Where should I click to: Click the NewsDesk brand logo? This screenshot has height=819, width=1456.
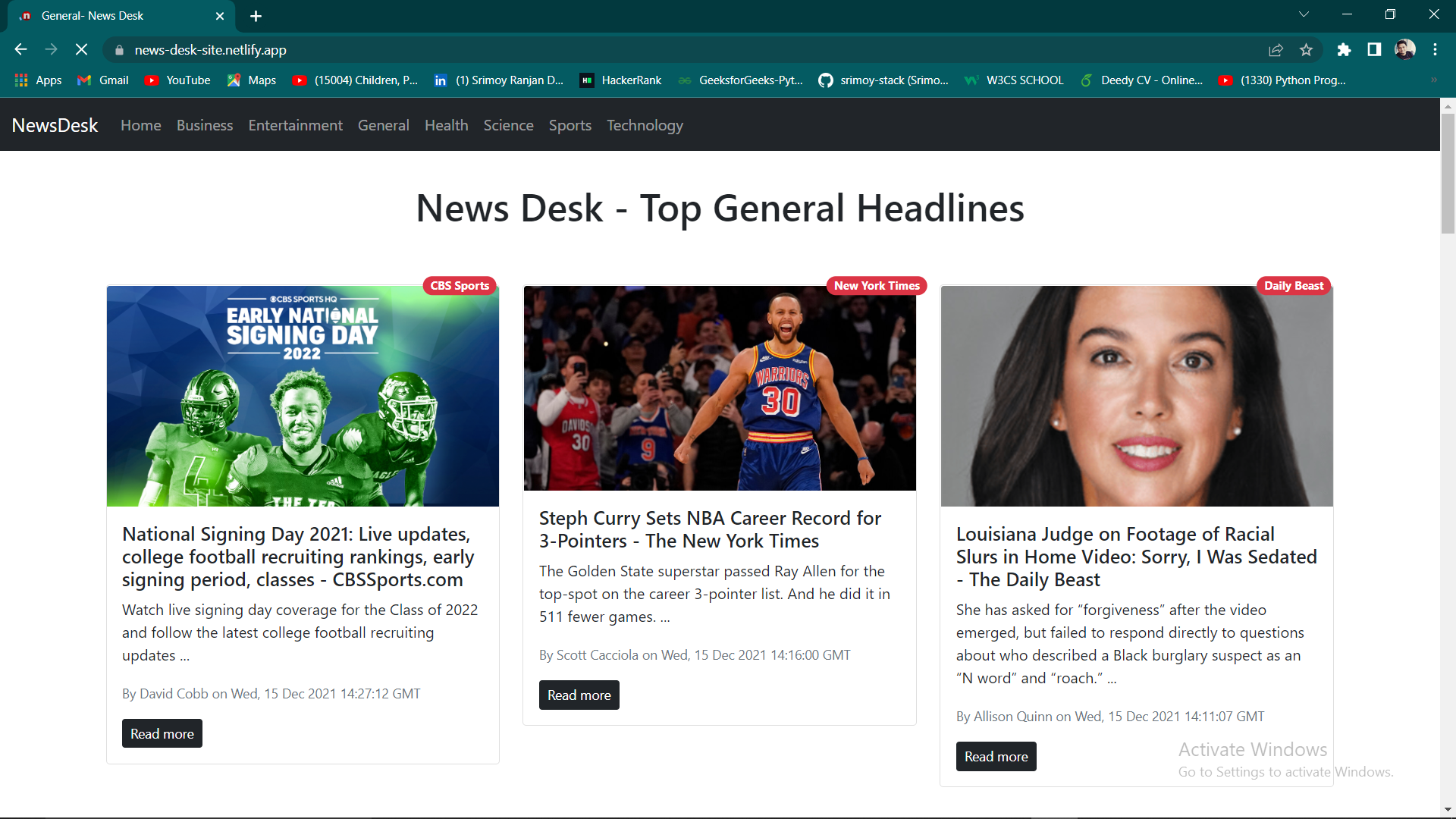pyautogui.click(x=55, y=125)
